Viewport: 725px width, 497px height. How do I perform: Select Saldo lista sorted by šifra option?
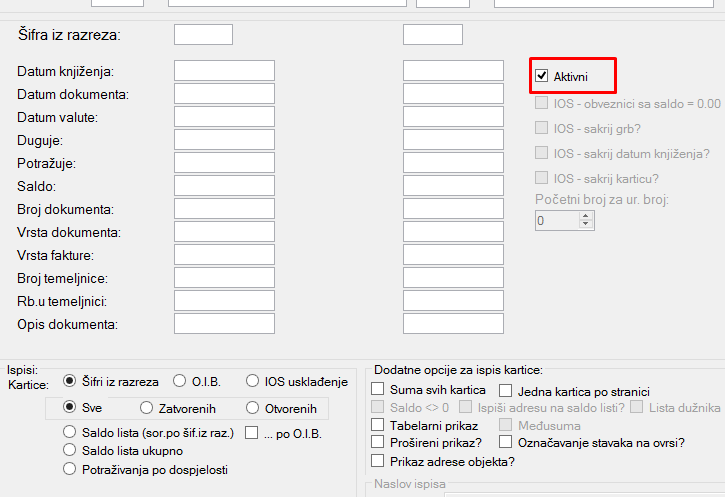click(x=69, y=432)
